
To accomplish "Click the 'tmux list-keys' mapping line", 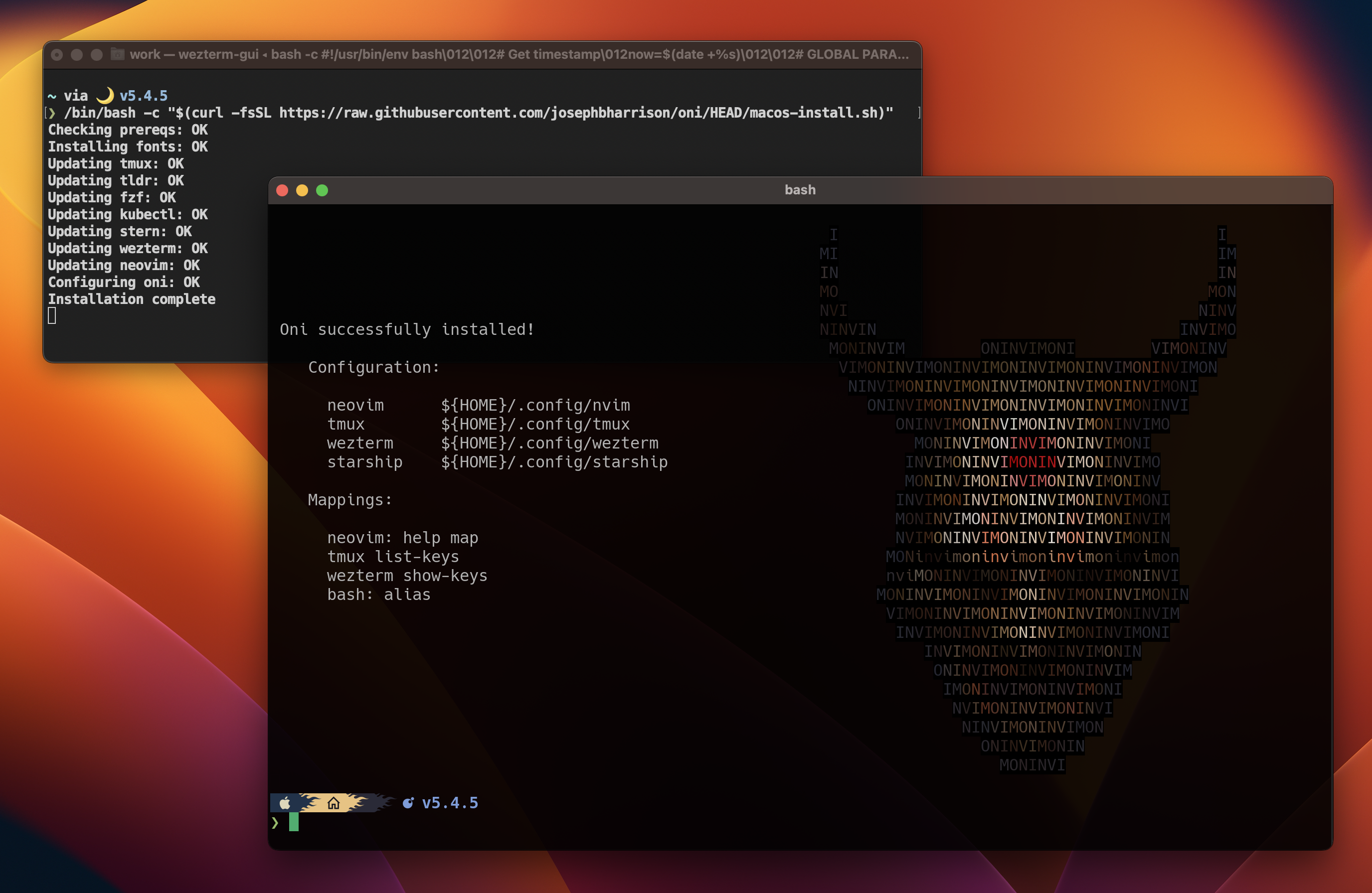I will [392, 557].
